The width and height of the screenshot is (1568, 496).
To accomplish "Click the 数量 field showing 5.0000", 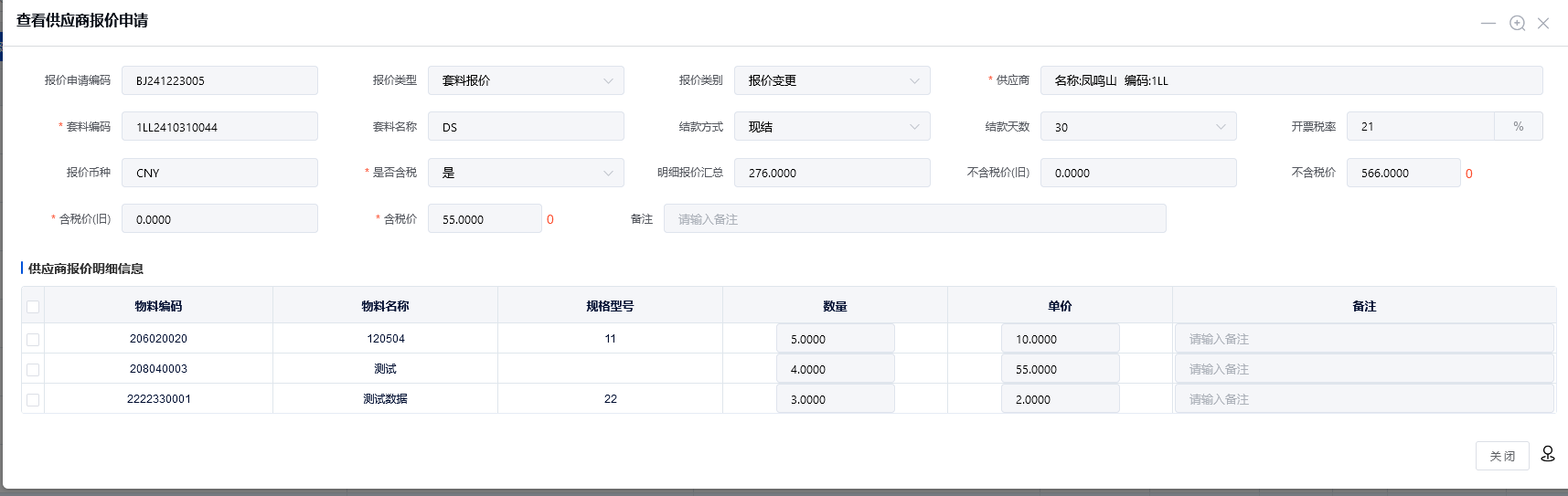I will (835, 339).
